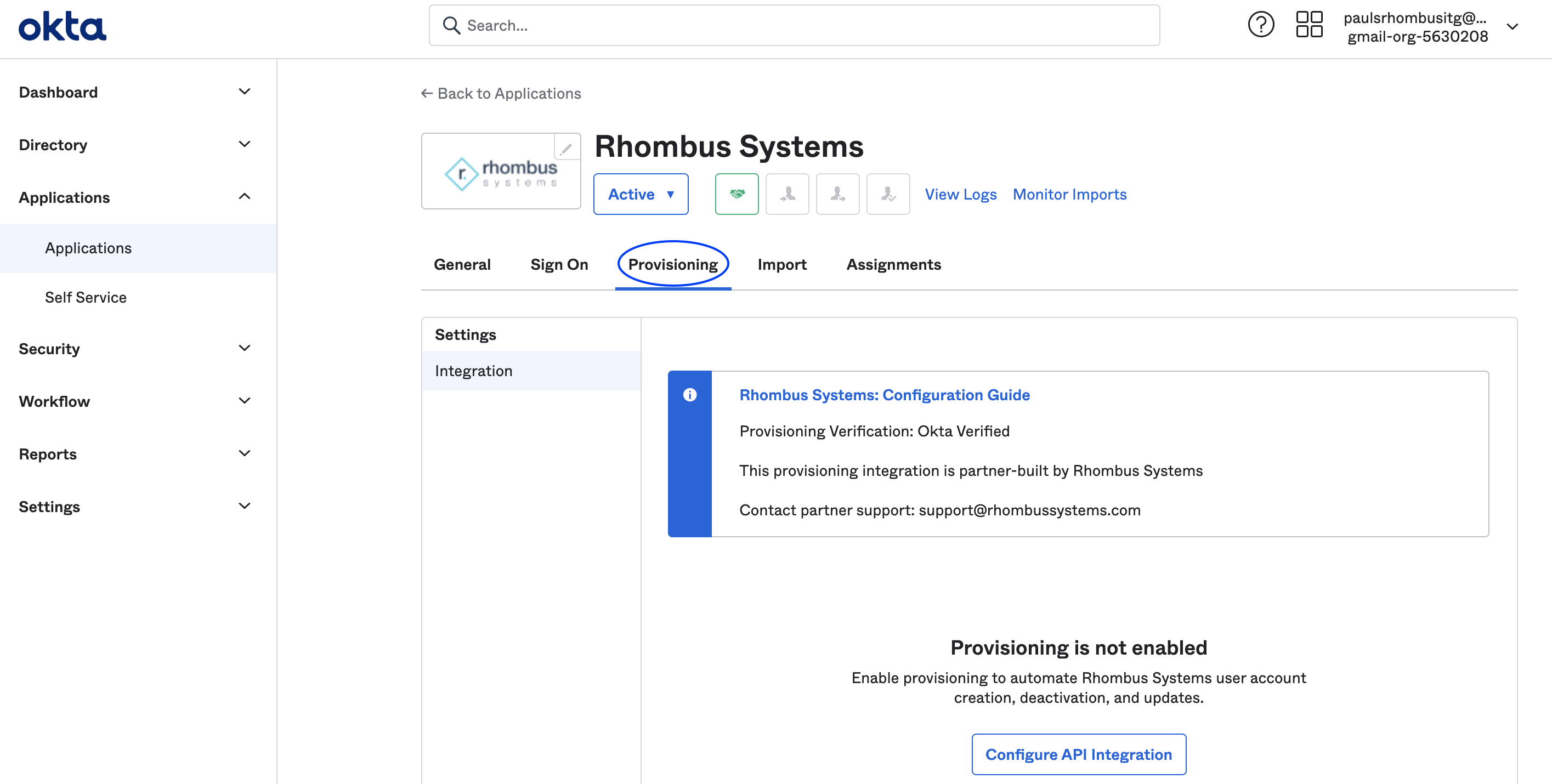Click the search magnifier icon

(451, 25)
